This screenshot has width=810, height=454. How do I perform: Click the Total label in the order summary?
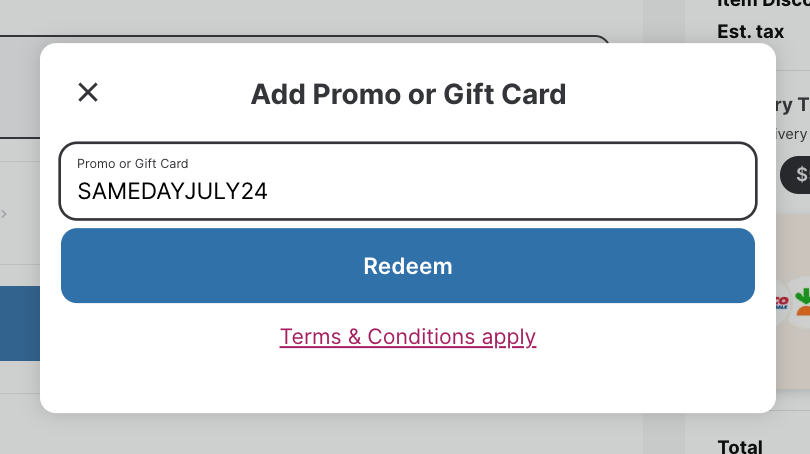click(x=740, y=447)
